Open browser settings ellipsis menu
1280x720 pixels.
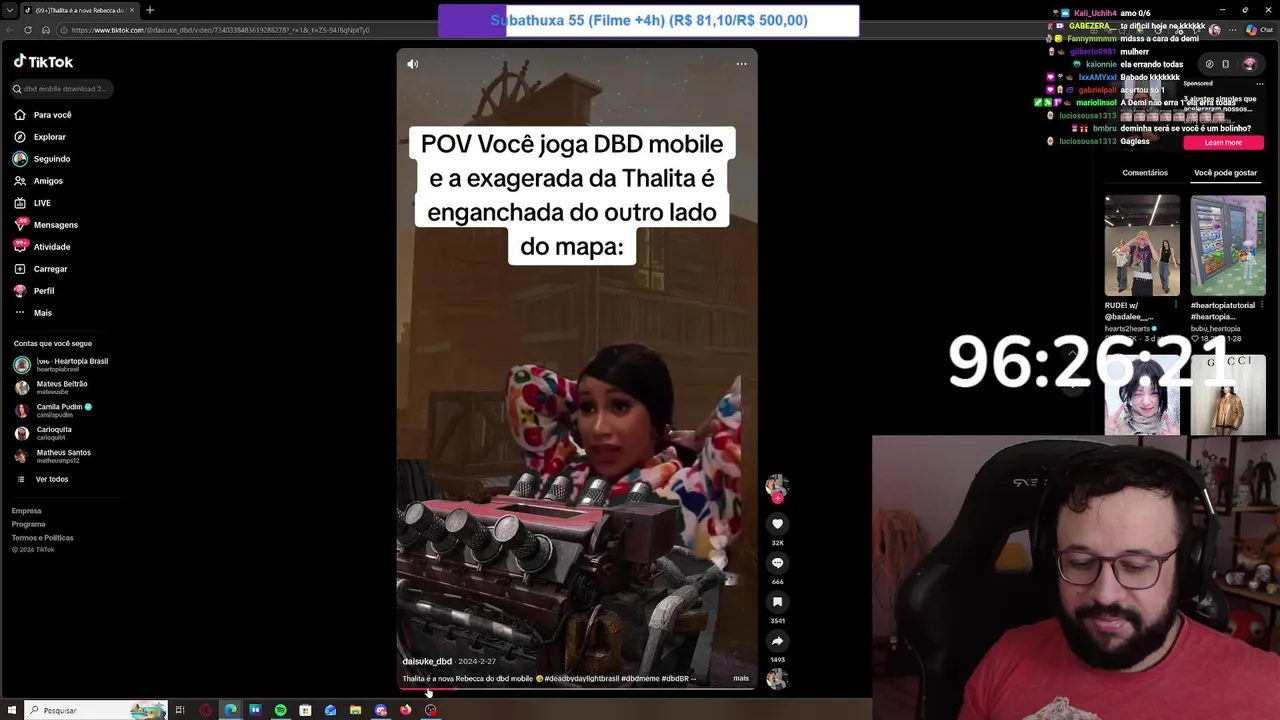pos(1233,30)
